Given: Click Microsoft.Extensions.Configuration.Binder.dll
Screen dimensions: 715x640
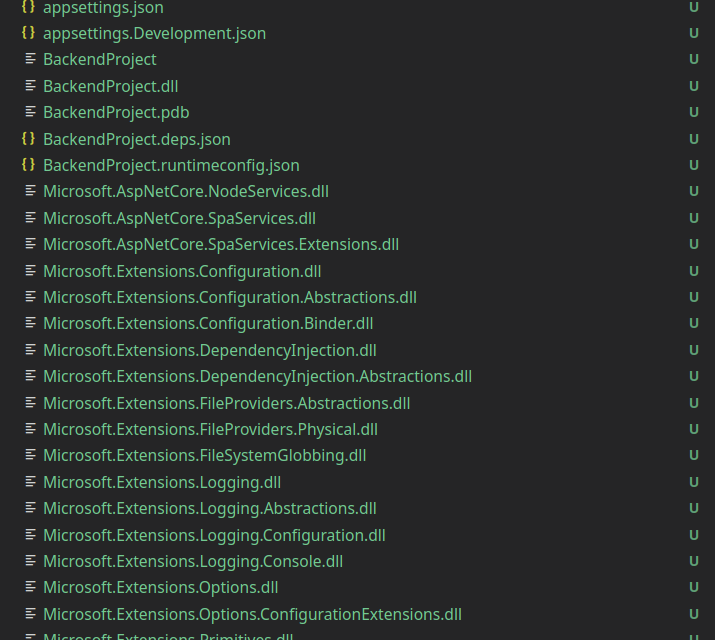Looking at the screenshot, I should [x=207, y=323].
